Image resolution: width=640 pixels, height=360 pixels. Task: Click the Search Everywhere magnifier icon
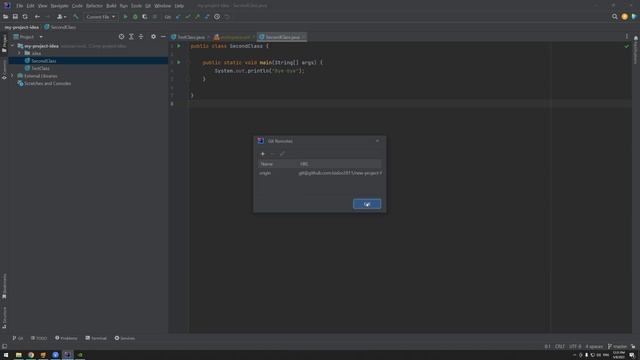[615, 17]
